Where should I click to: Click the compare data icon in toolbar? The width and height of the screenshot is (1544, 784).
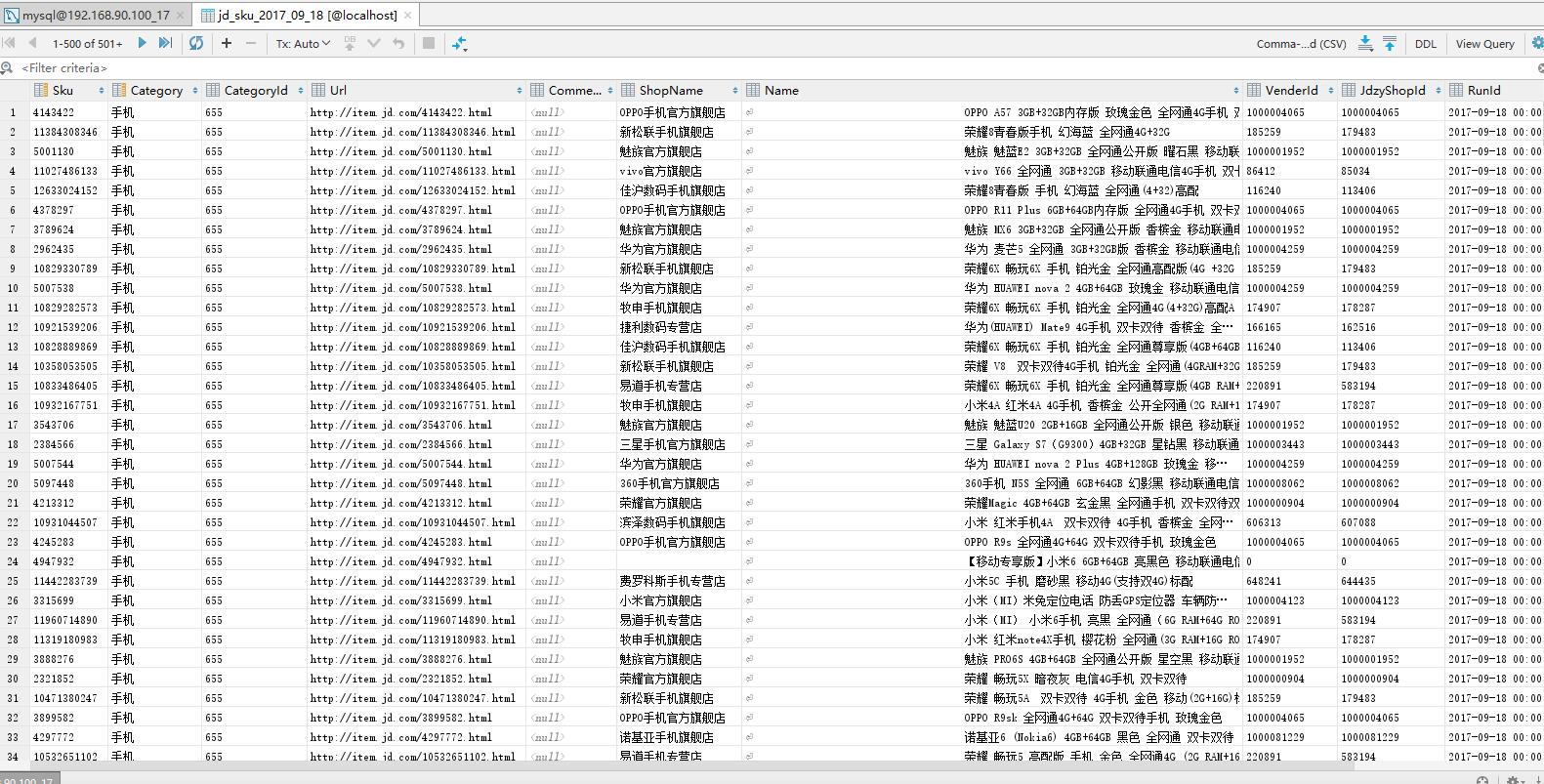point(459,43)
